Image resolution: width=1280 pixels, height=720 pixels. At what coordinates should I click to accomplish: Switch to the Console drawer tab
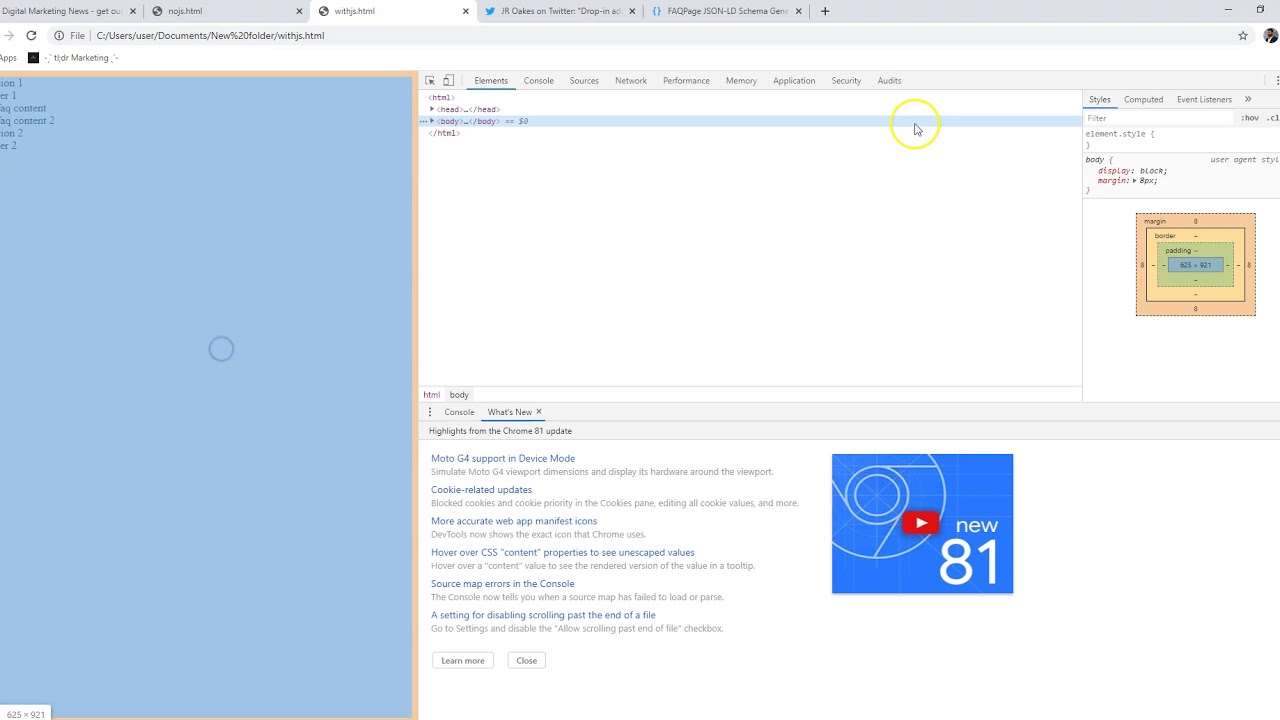(459, 412)
